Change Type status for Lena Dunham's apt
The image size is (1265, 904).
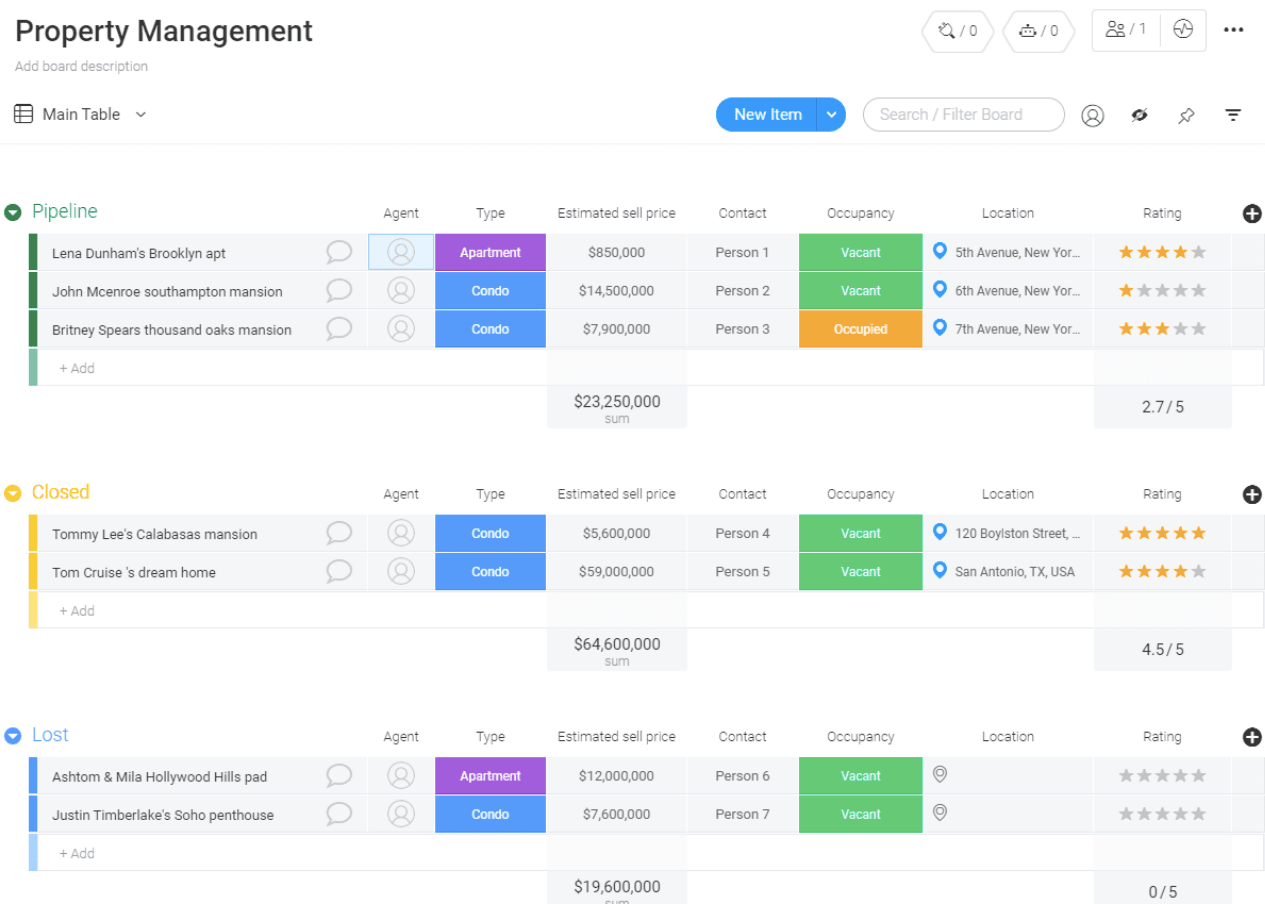pyautogui.click(x=490, y=252)
